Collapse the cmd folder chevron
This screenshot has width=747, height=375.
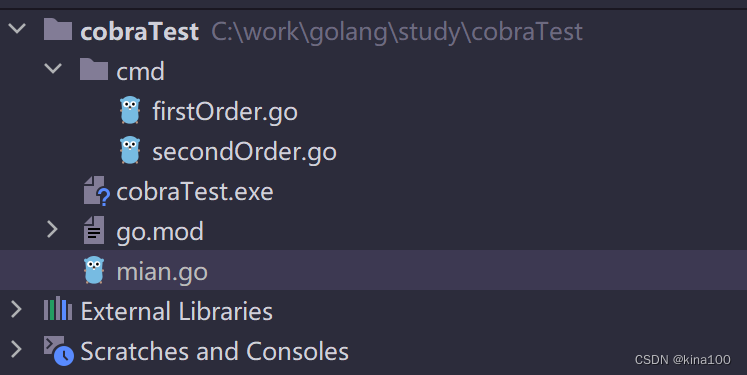[53, 69]
